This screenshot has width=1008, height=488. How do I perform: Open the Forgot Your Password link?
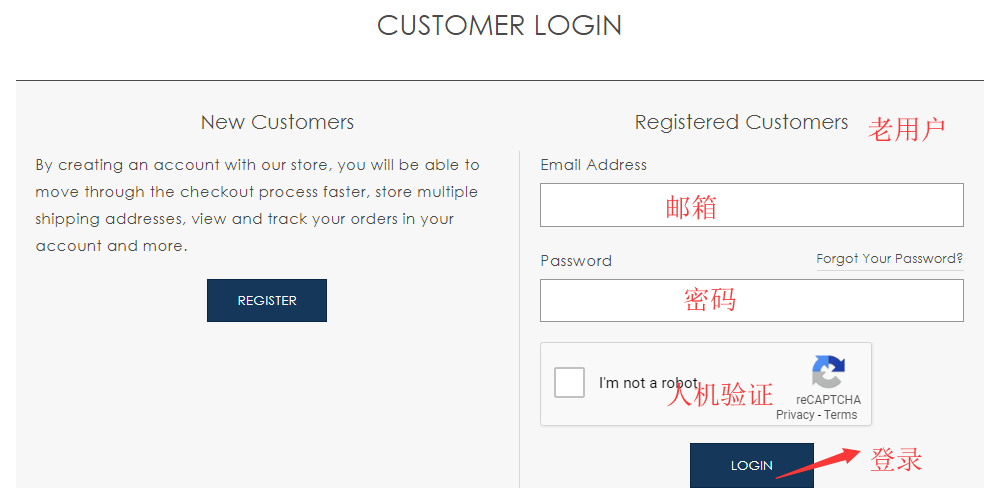[889, 259]
